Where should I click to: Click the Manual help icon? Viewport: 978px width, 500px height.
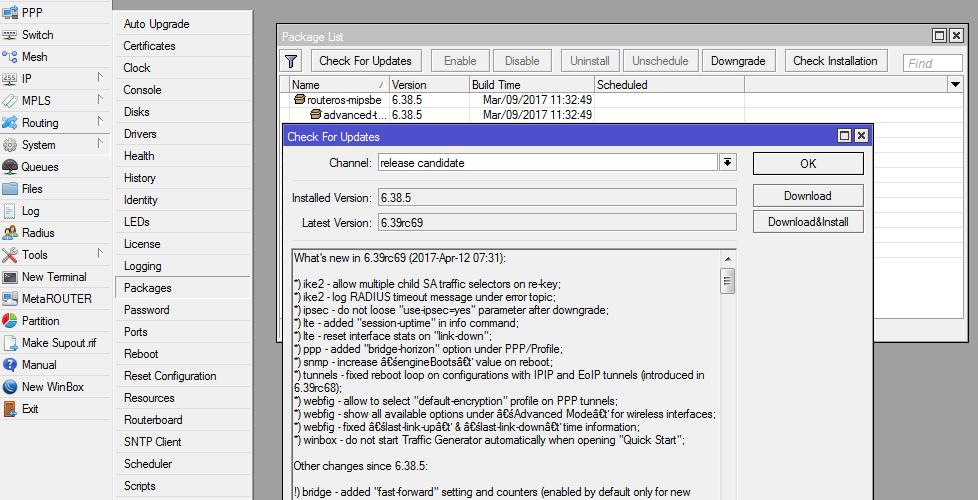[9, 365]
